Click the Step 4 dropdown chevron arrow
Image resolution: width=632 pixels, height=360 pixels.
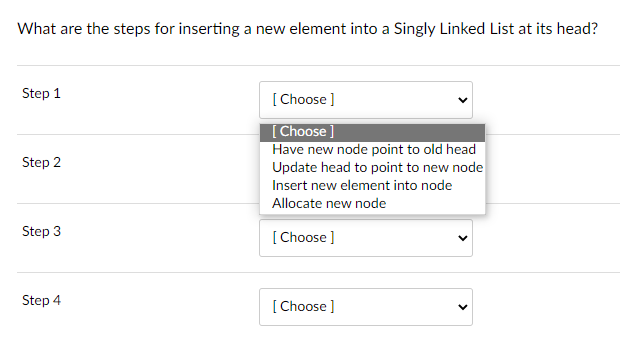click(463, 307)
